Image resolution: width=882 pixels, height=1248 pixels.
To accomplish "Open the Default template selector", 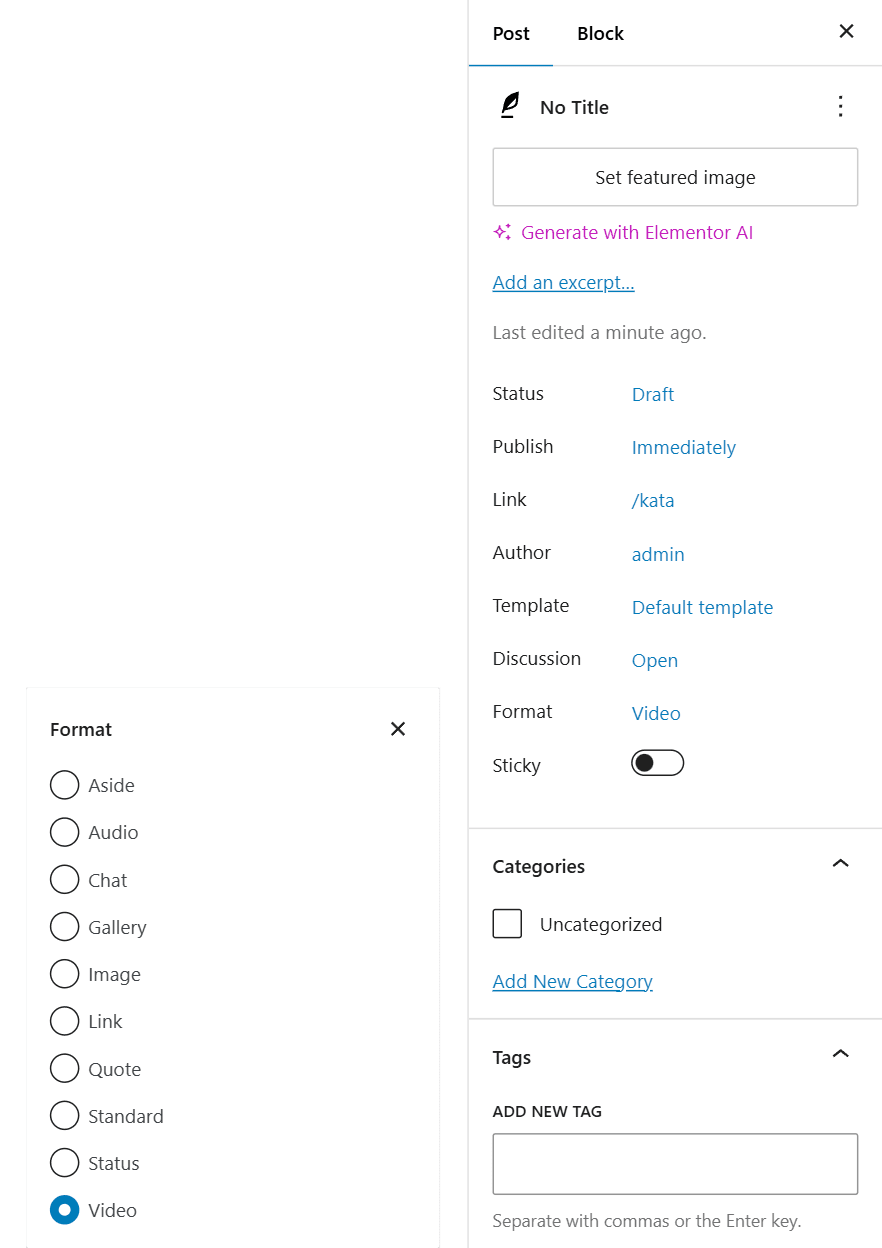I will [702, 607].
